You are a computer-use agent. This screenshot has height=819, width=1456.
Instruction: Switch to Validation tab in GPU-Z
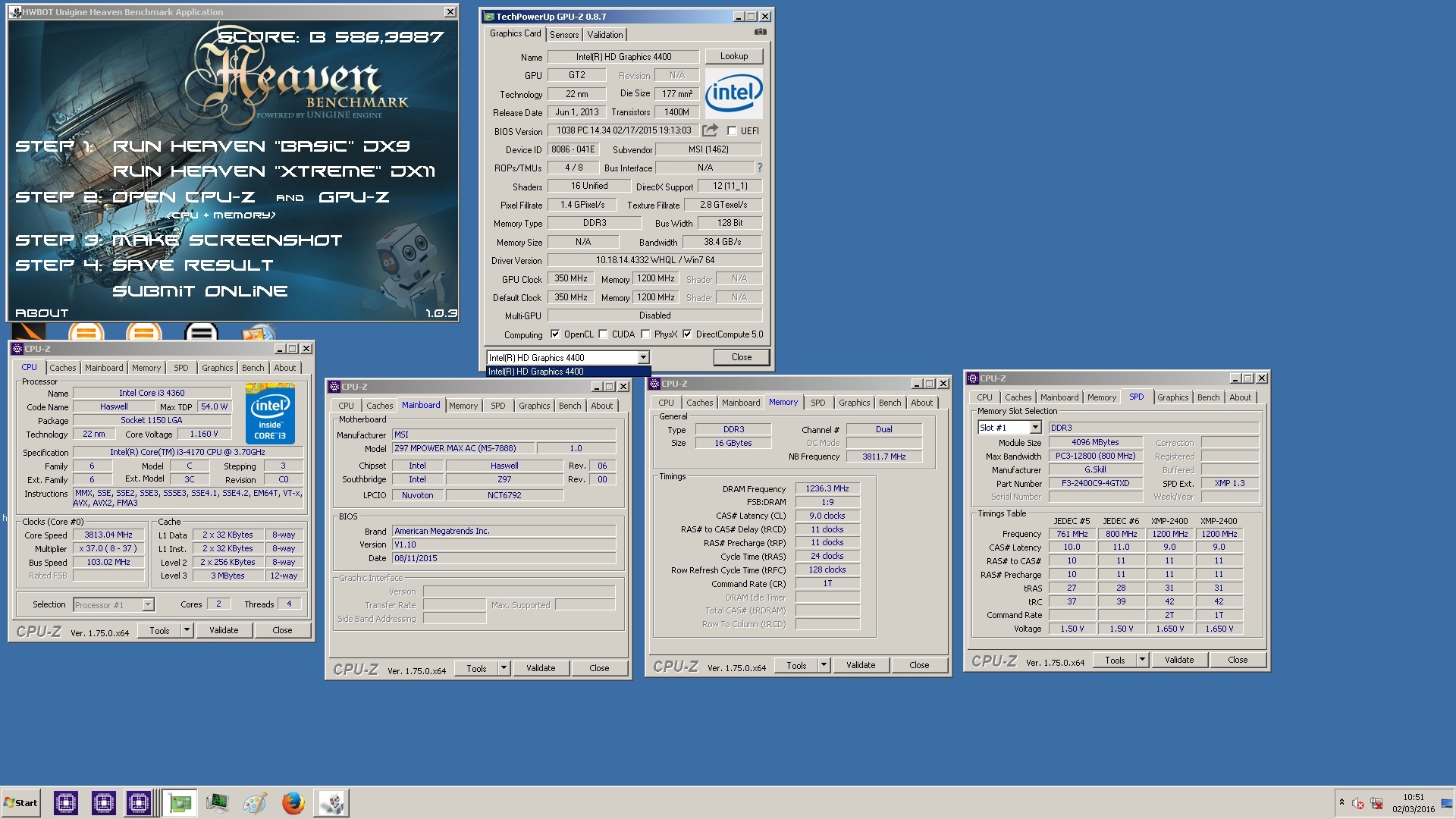tap(605, 34)
